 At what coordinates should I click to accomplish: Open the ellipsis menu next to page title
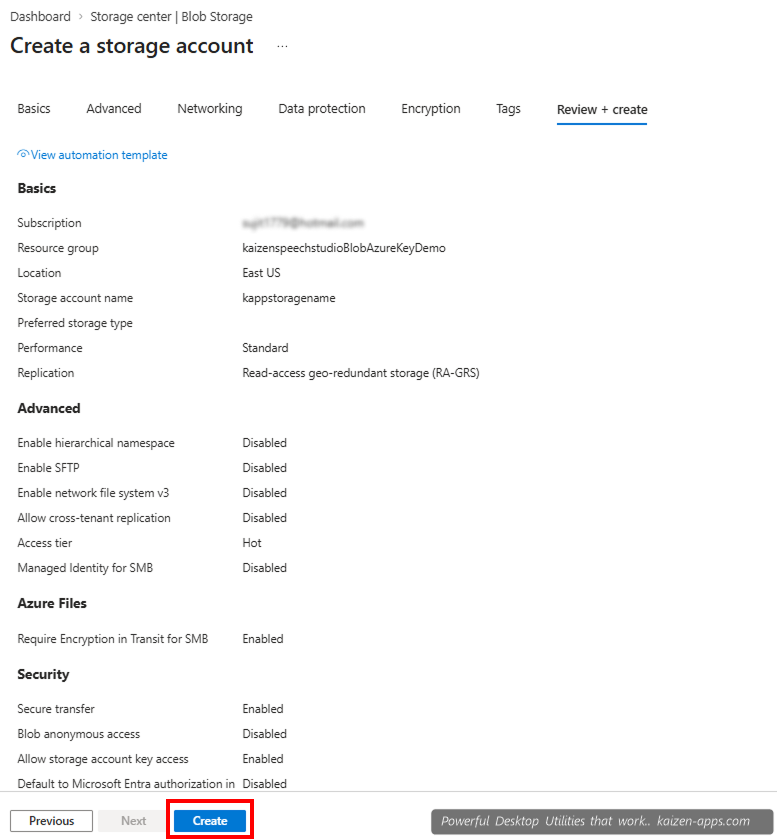281,45
